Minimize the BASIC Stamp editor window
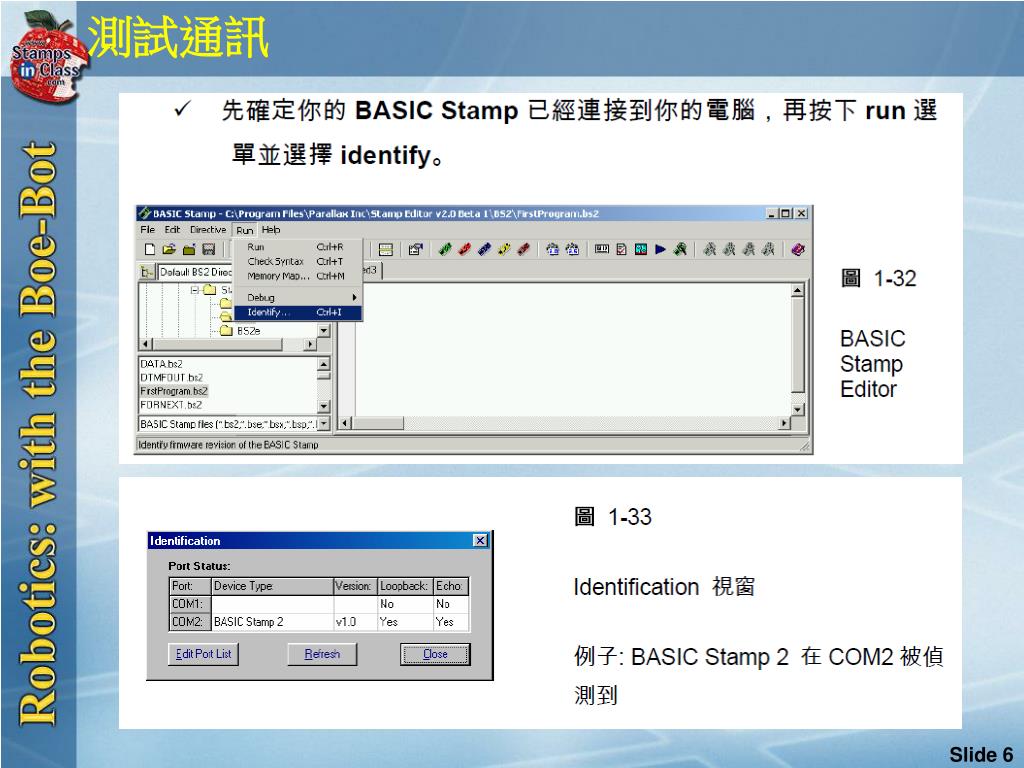The height and width of the screenshot is (768, 1024). point(773,213)
